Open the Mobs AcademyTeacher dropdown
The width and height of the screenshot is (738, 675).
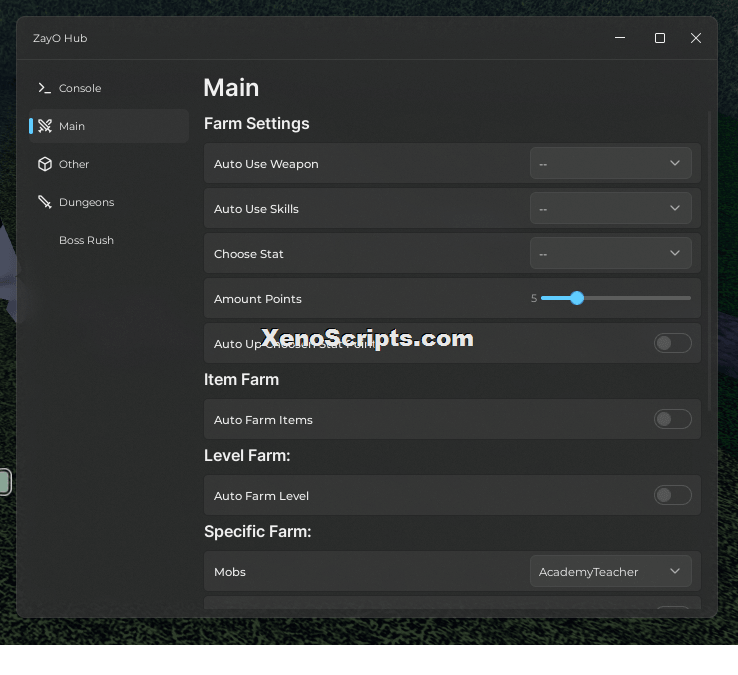tap(610, 571)
